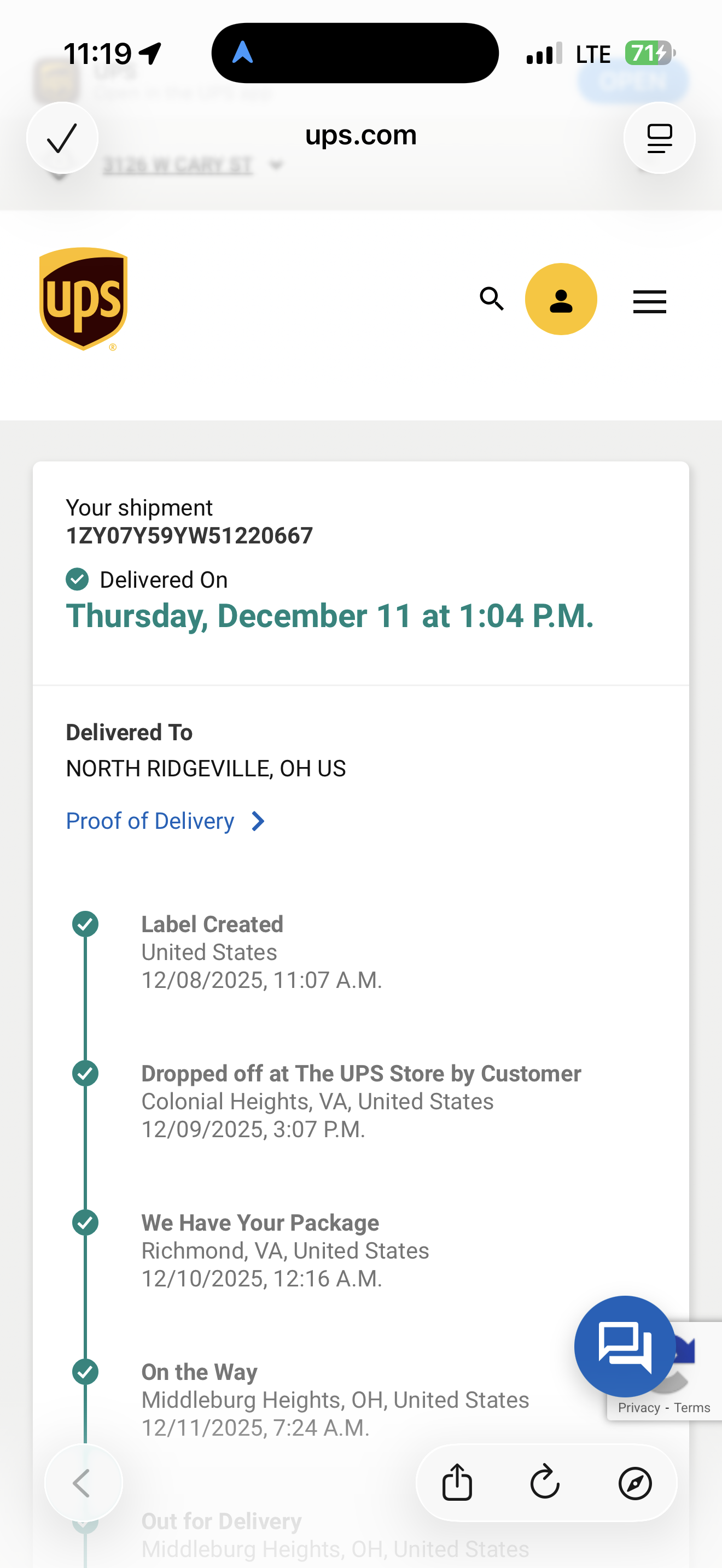Select tracking number 1ZY07Y59YW51220667
This screenshot has height=1568, width=722.
189,536
